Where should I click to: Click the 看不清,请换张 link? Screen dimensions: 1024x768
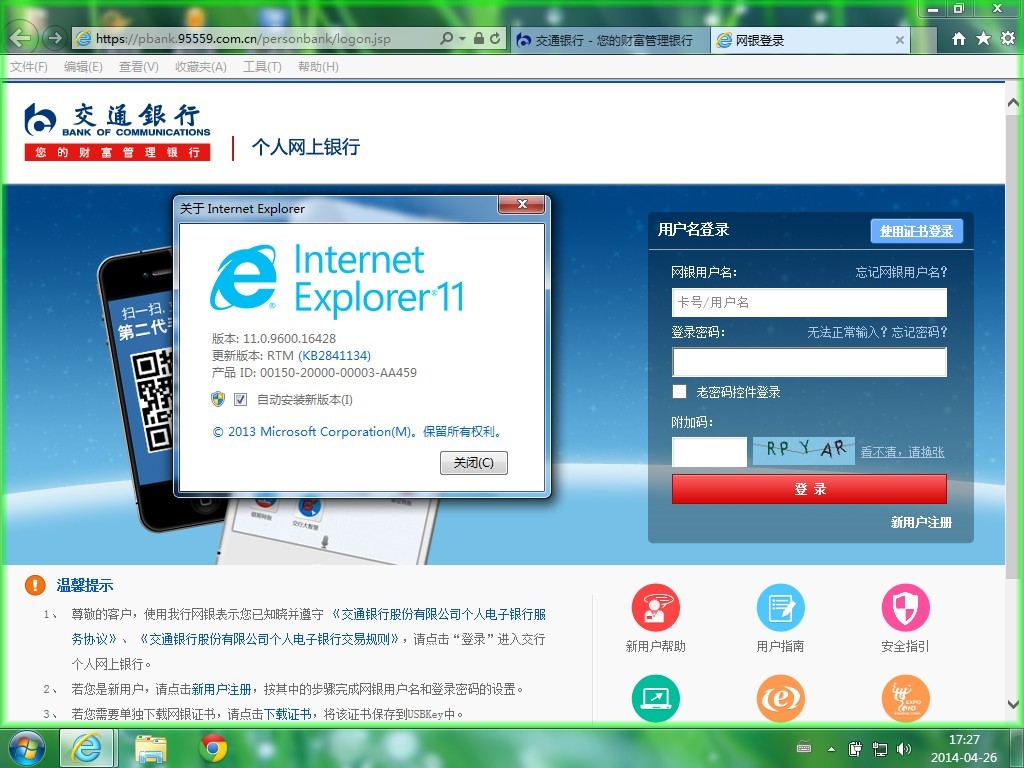[x=903, y=451]
